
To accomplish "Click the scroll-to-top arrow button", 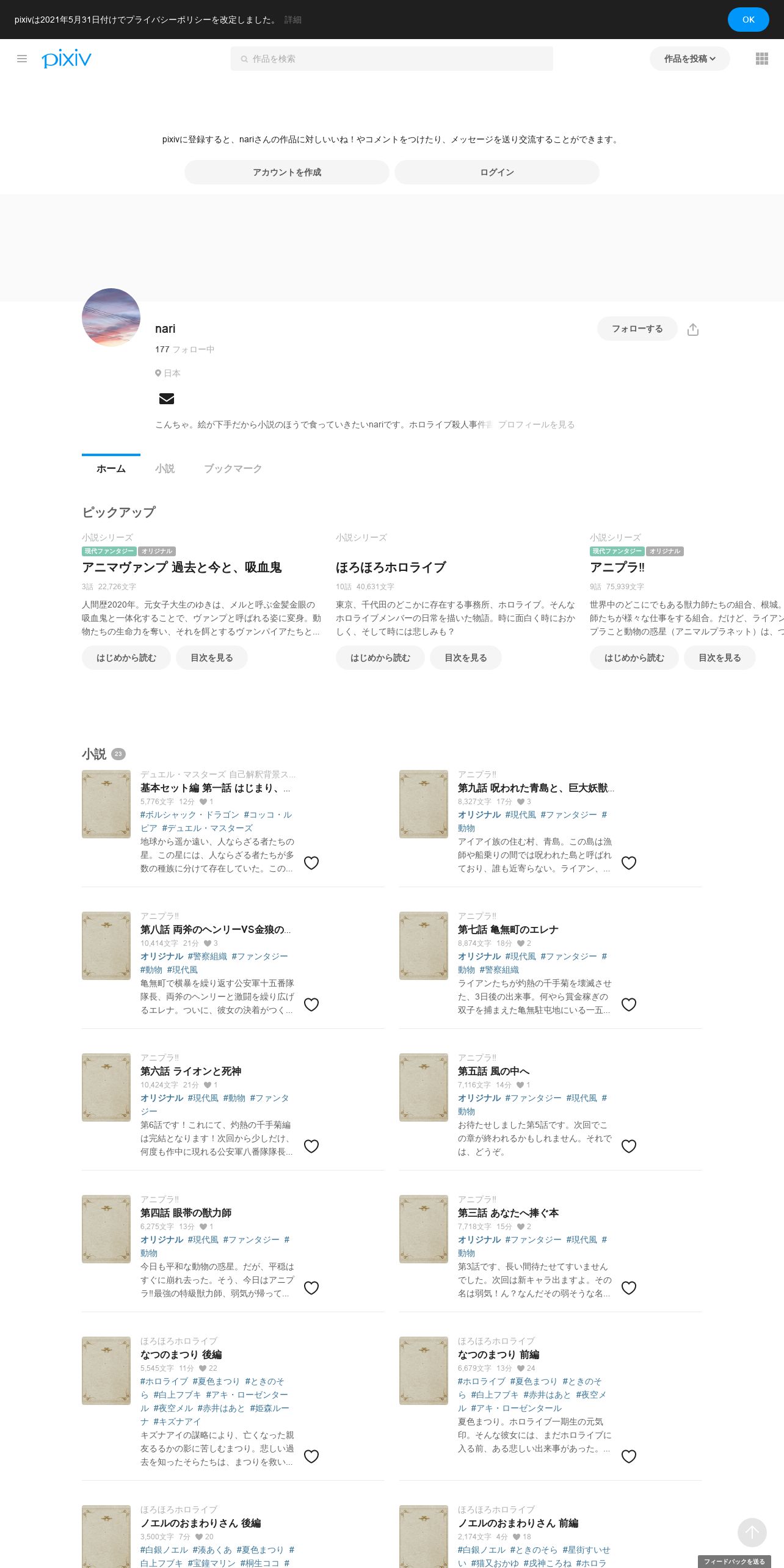I will pyautogui.click(x=752, y=1532).
